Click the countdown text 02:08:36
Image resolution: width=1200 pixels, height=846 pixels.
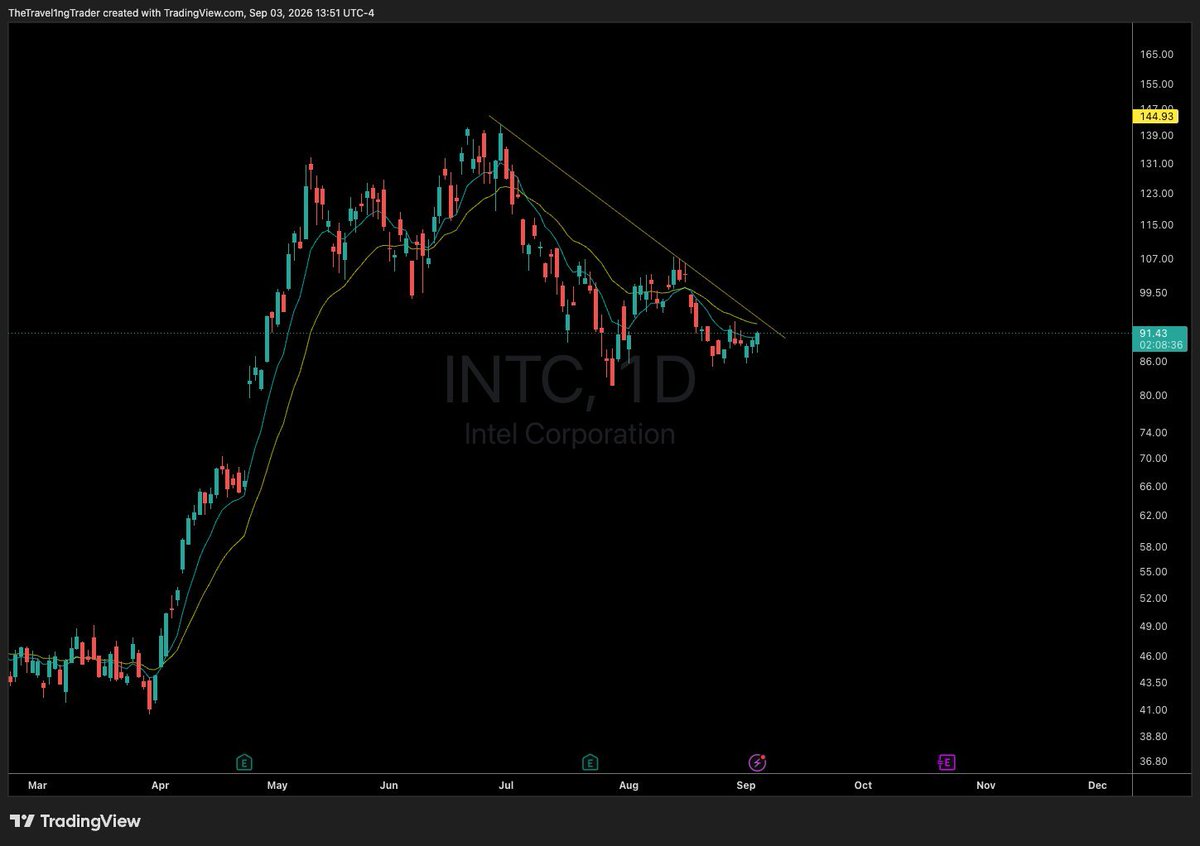coord(1159,345)
